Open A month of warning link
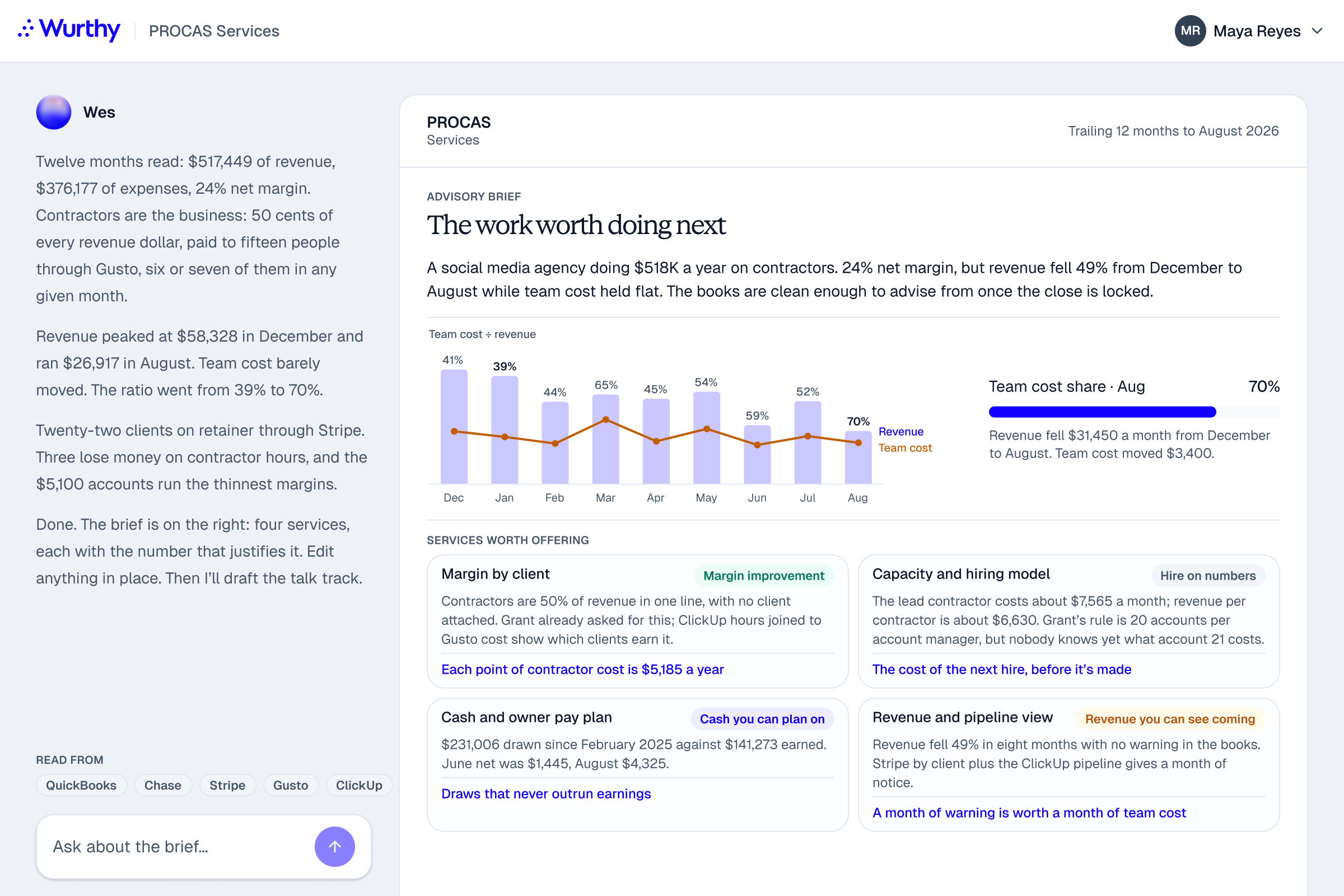Viewport: 1344px width, 896px height. [1029, 813]
